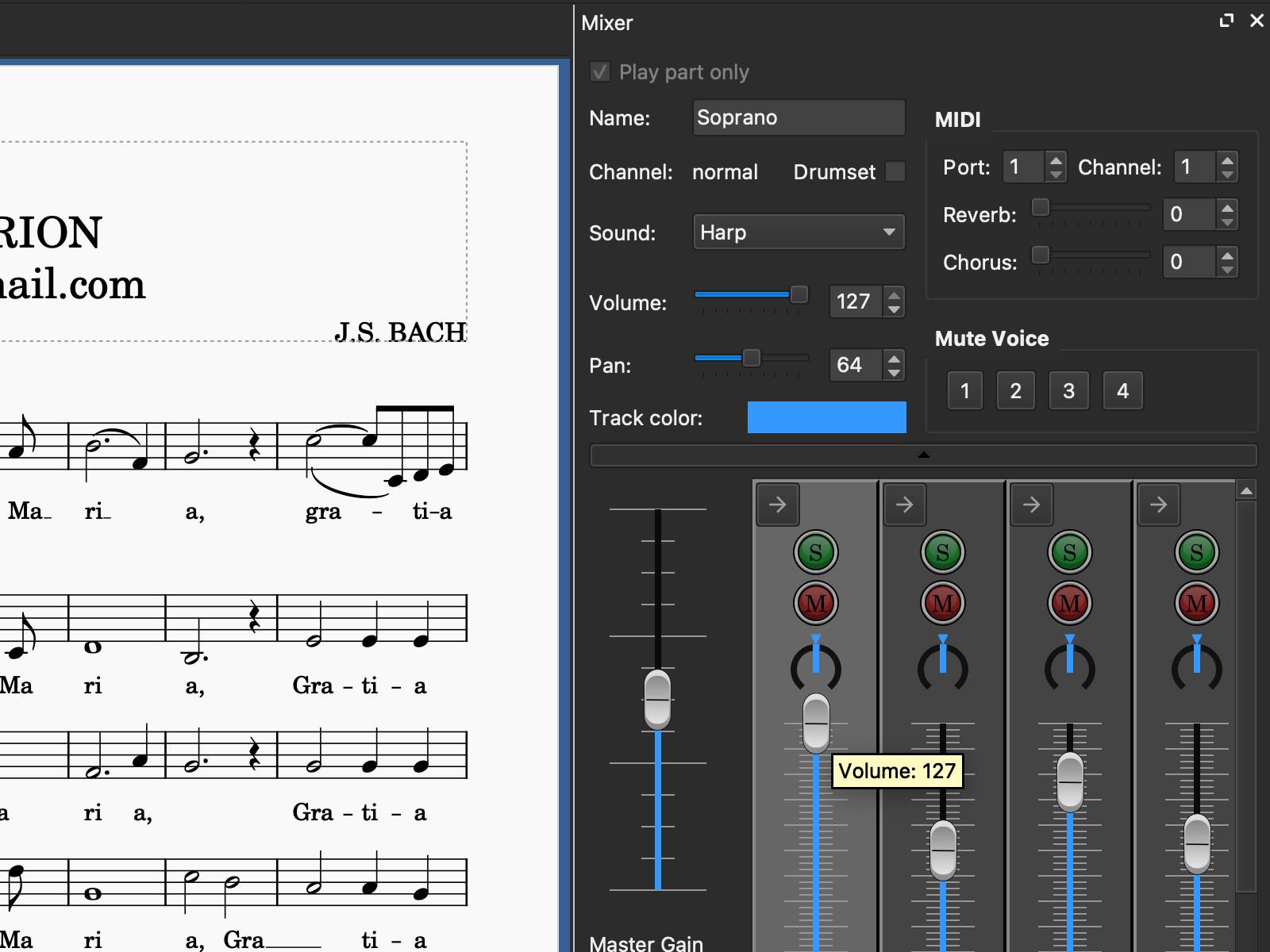Decrease Pan value with down stepper
The width and height of the screenshot is (1270, 952).
click(x=894, y=373)
